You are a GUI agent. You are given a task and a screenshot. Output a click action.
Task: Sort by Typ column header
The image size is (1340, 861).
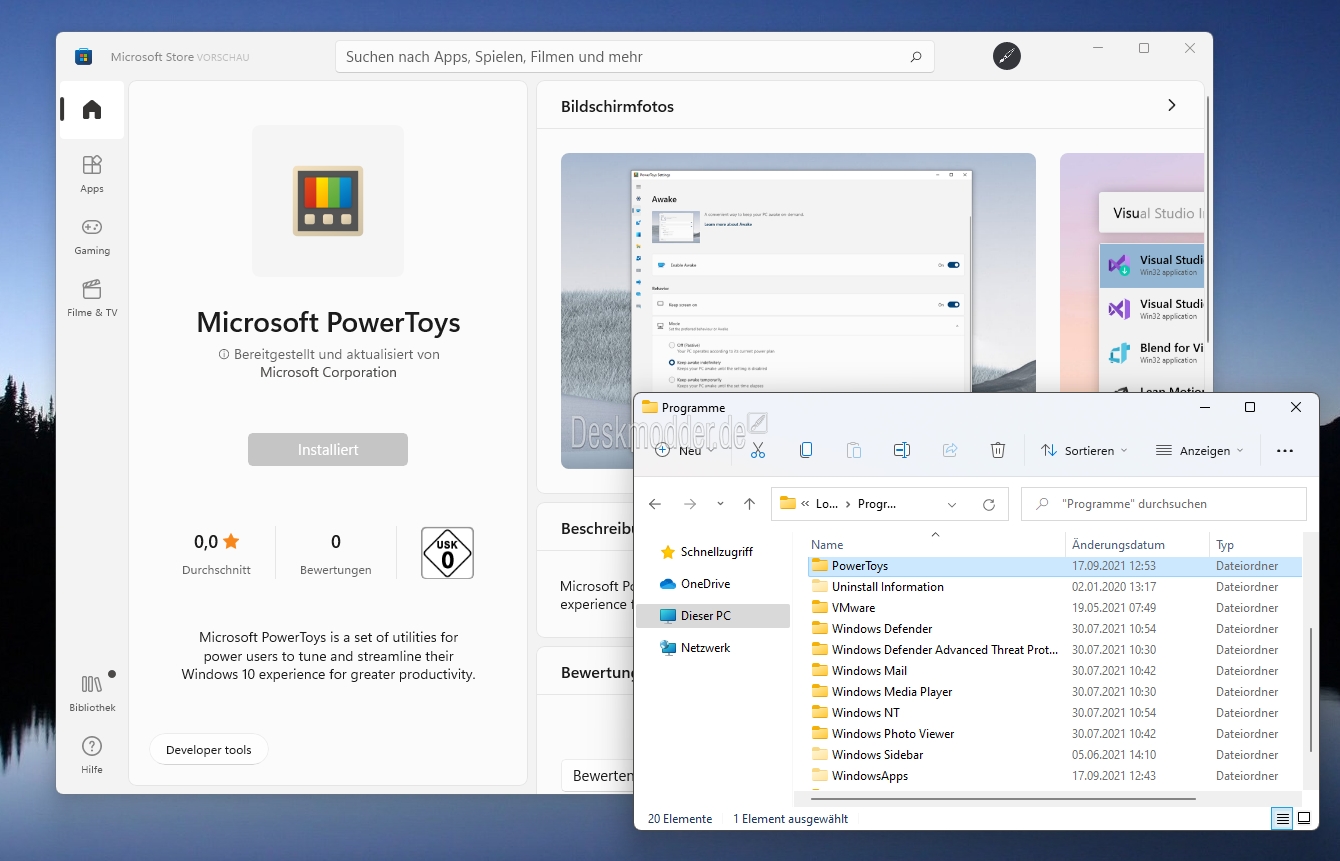[x=1256, y=545]
